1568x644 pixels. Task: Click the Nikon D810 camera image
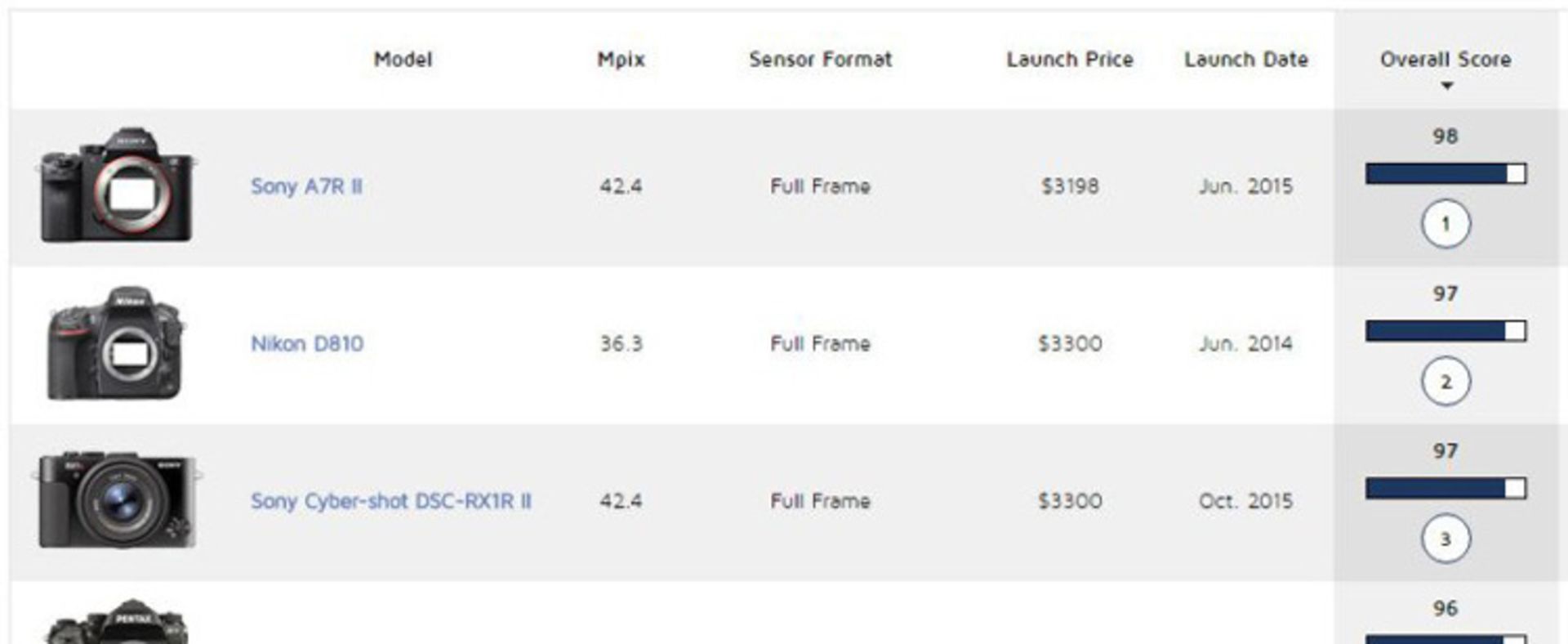(115, 343)
